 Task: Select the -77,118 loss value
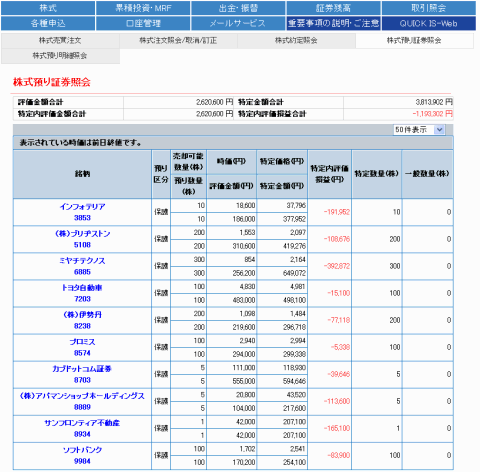pyautogui.click(x=338, y=320)
